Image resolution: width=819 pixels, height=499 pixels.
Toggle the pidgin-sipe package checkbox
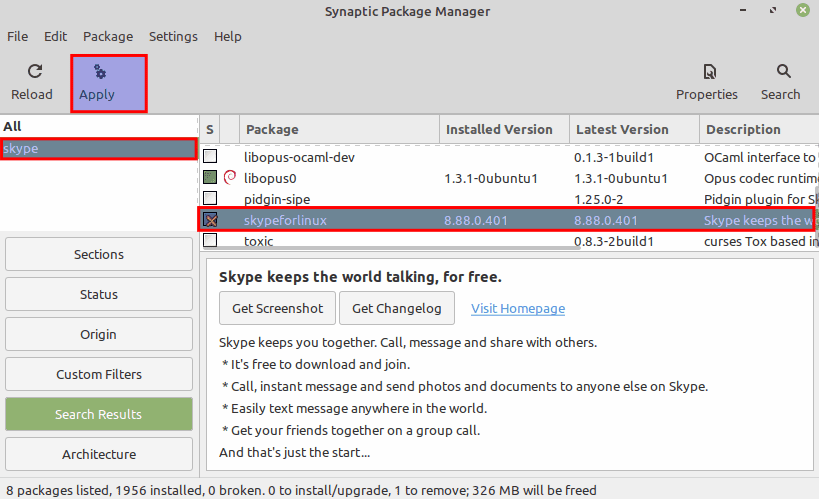tap(210, 199)
